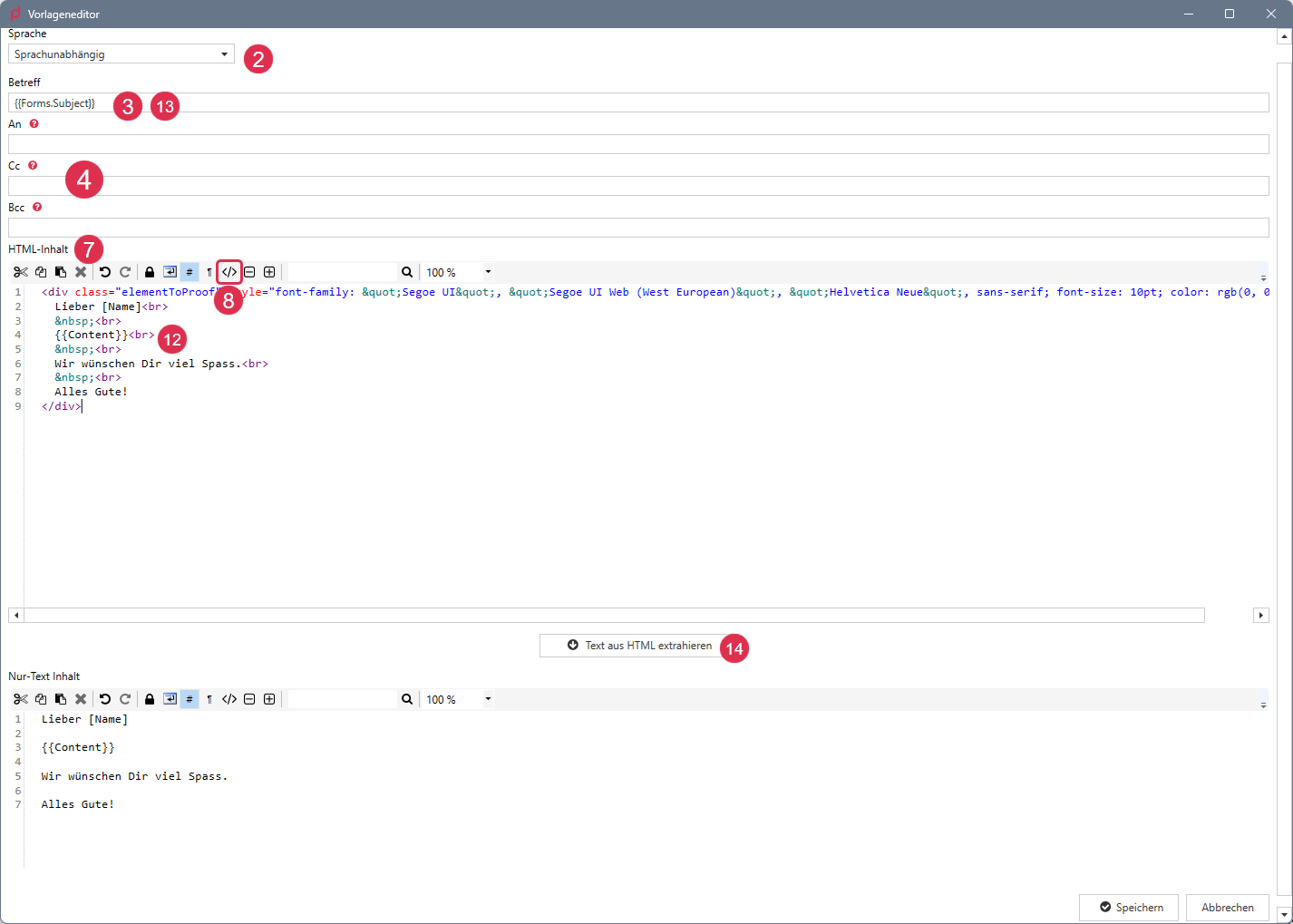This screenshot has height=924, width=1293.
Task: Click the search field in Nur-Text Inhalt toolbar
Action: 343,699
